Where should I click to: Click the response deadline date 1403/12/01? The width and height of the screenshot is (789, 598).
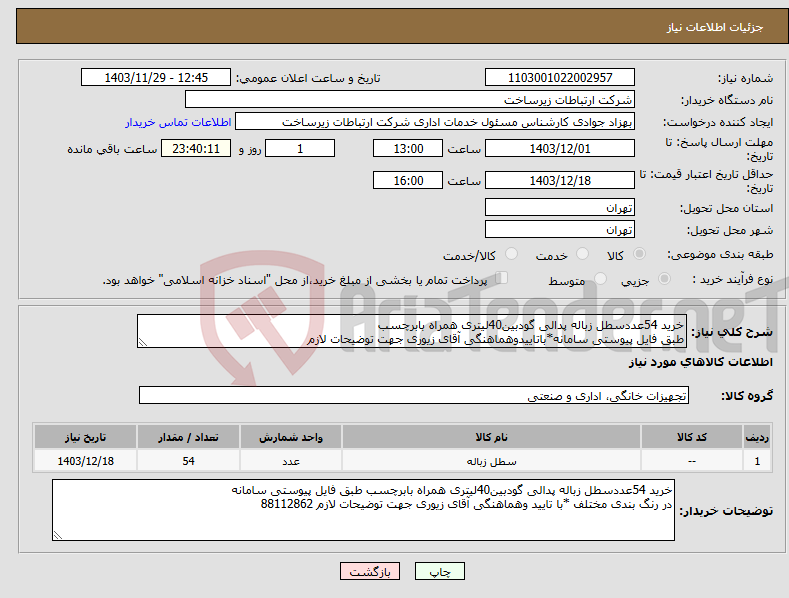click(x=560, y=148)
